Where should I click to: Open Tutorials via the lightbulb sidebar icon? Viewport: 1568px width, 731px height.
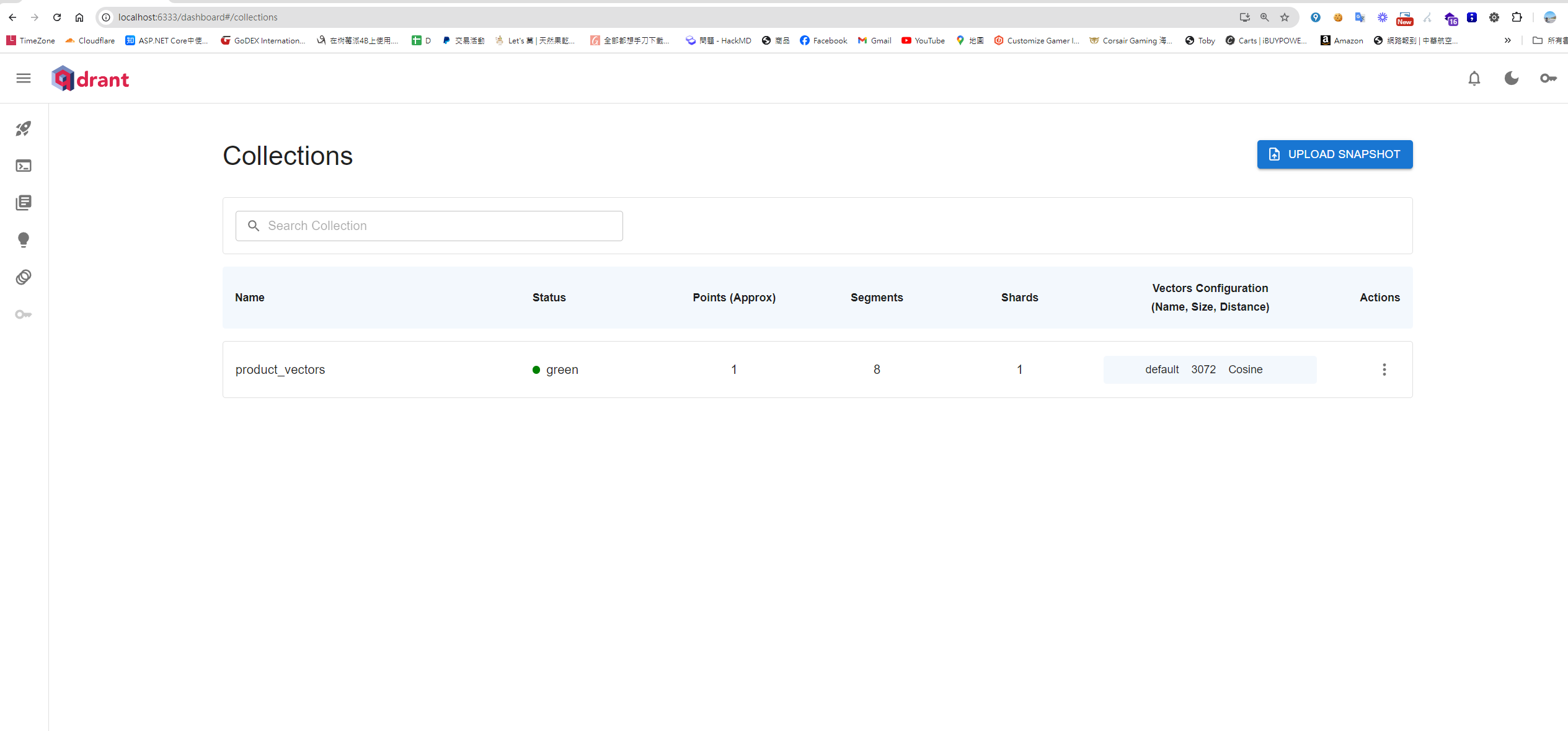click(x=24, y=240)
